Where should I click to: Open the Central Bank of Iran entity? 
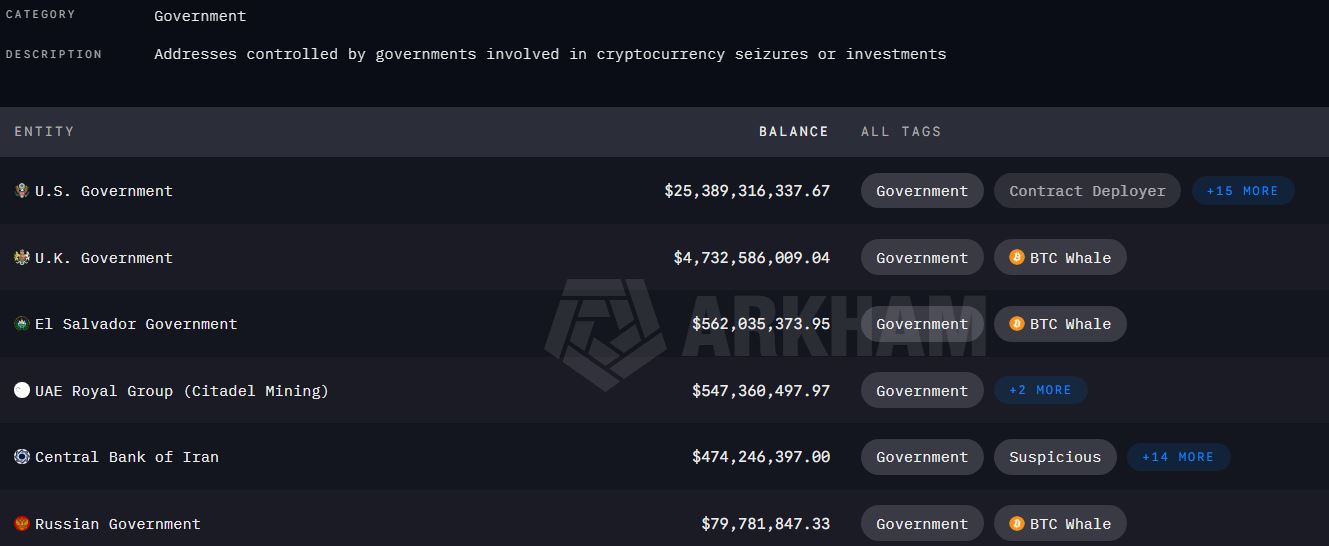[x=127, y=457]
